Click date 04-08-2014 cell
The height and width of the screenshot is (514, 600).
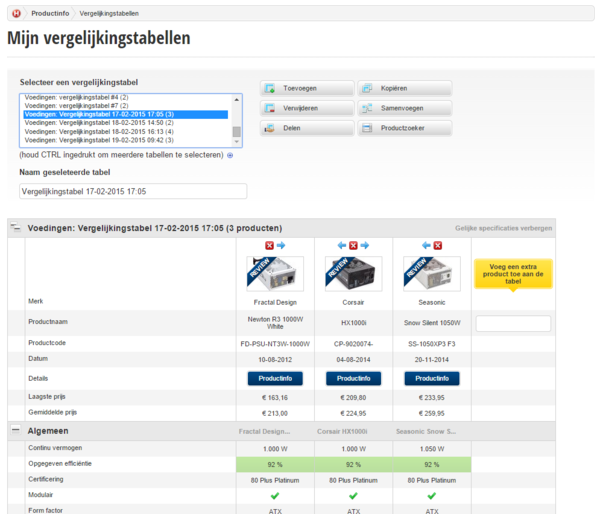pyautogui.click(x=353, y=360)
